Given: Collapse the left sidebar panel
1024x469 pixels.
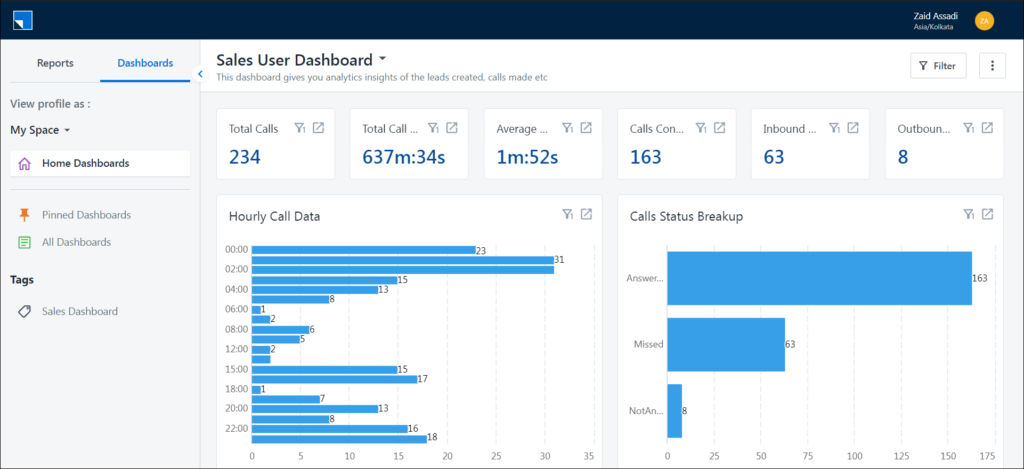Looking at the screenshot, I should click(200, 73).
